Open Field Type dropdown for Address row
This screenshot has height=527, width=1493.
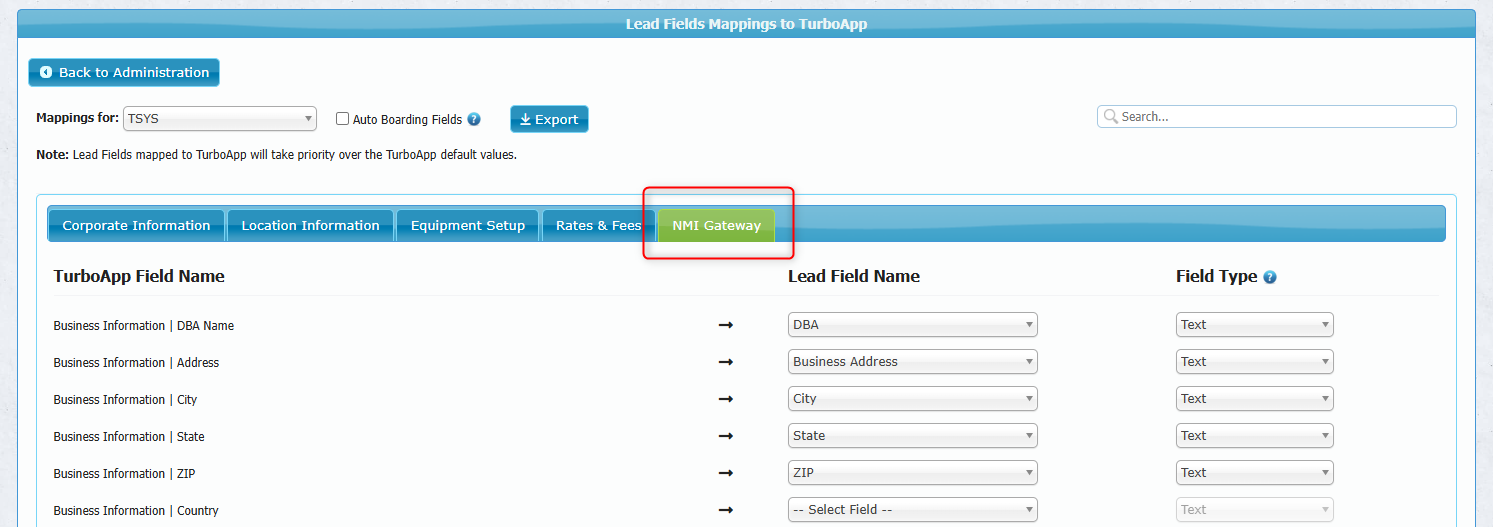1255,361
